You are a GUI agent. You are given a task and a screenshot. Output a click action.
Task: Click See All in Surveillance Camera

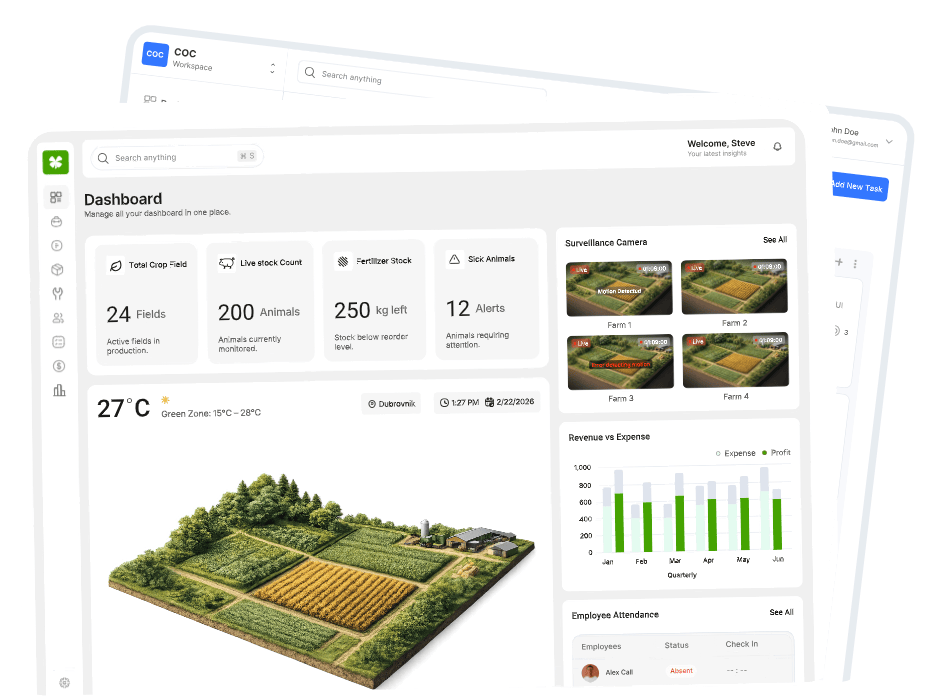click(774, 240)
